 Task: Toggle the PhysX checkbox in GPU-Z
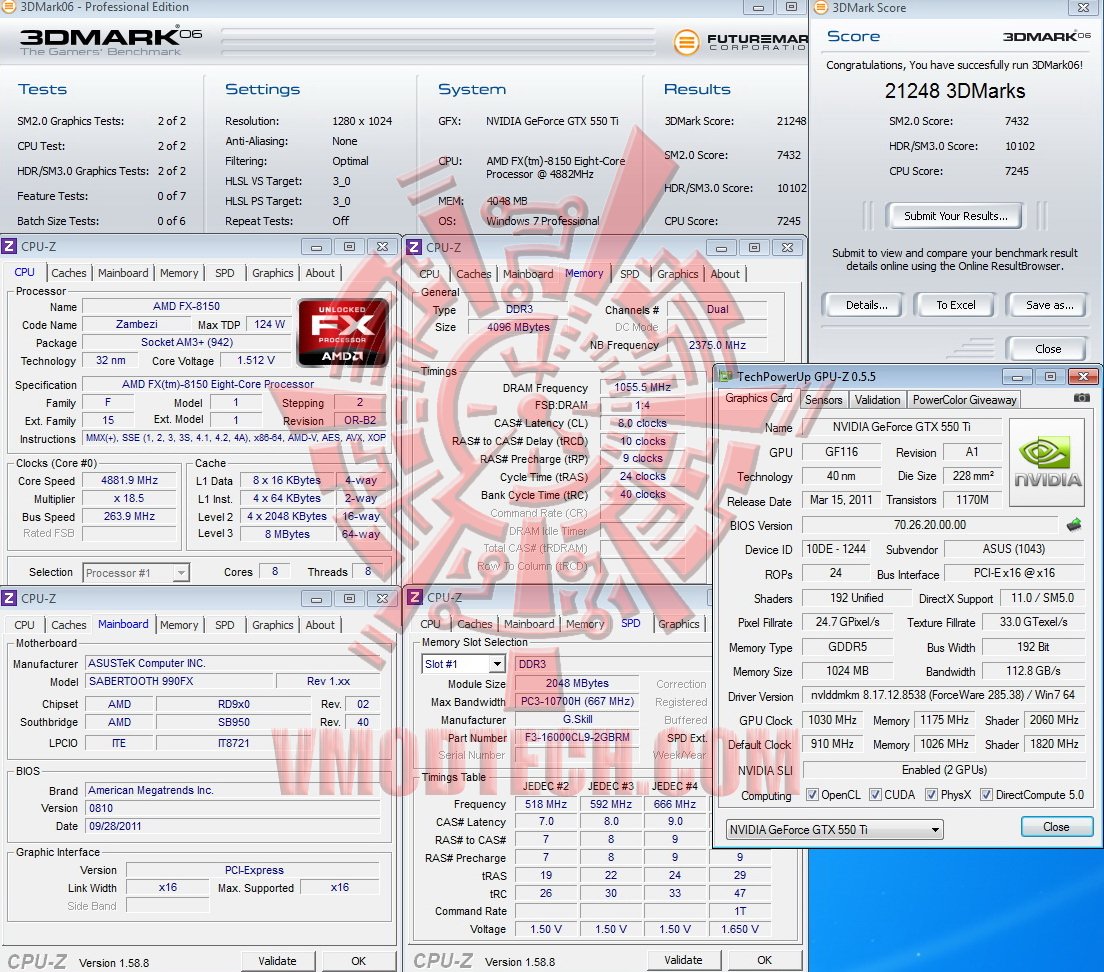point(932,795)
